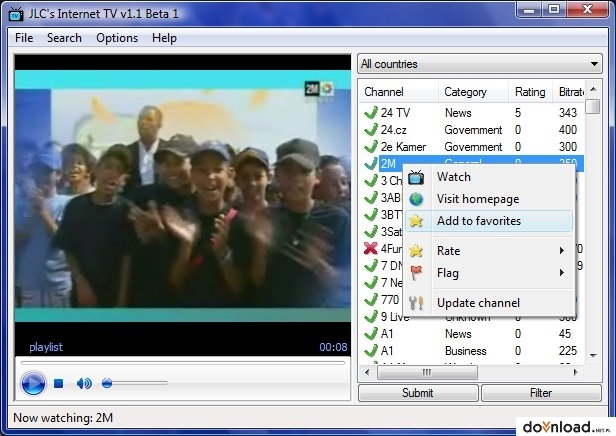The width and height of the screenshot is (616, 436).
Task: Click the green checkmark icon for 770
Action: coord(370,299)
